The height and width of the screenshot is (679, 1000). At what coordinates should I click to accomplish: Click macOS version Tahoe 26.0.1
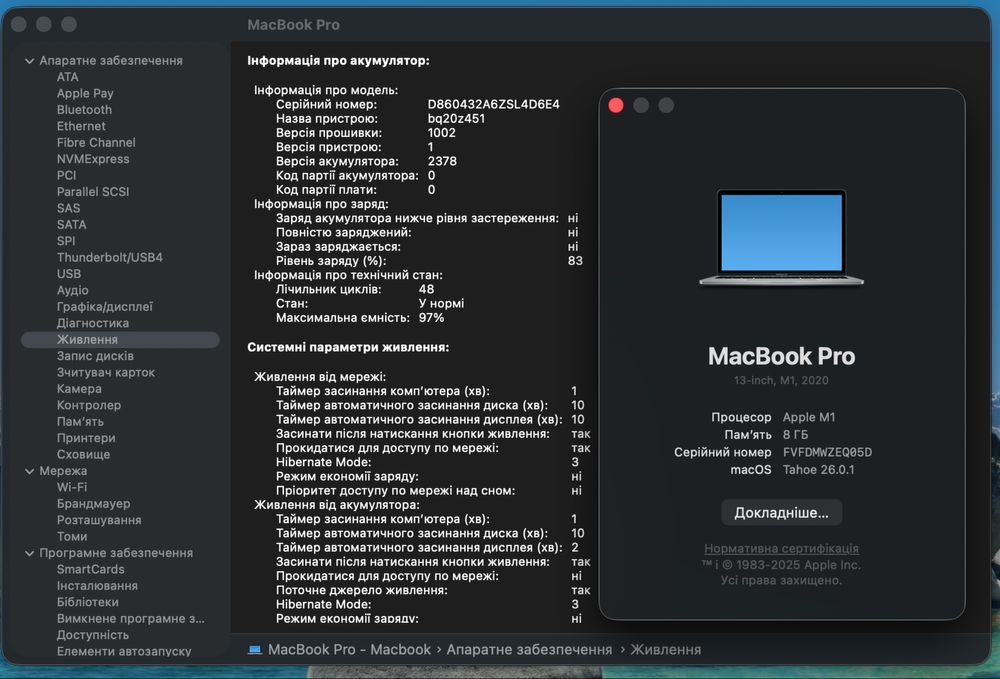coord(819,470)
